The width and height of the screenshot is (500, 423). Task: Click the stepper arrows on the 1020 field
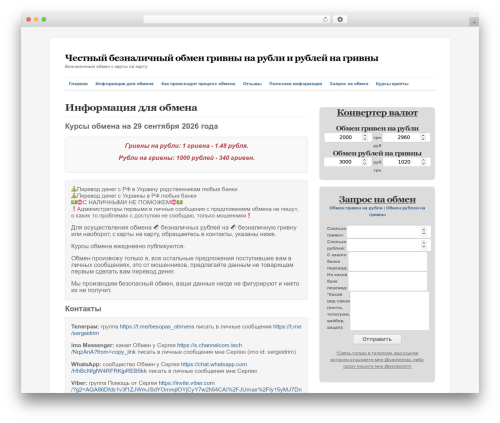point(423,162)
